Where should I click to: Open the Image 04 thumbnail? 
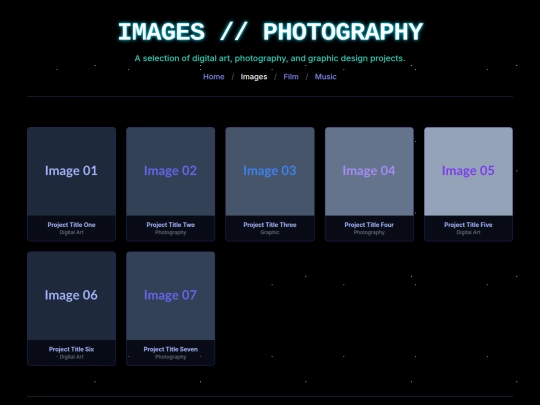(369, 172)
